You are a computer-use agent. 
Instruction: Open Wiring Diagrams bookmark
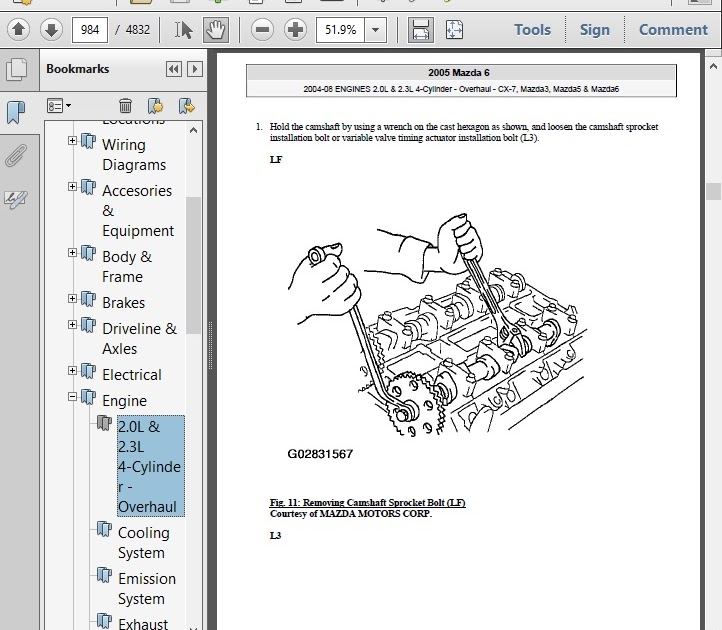[x=134, y=155]
